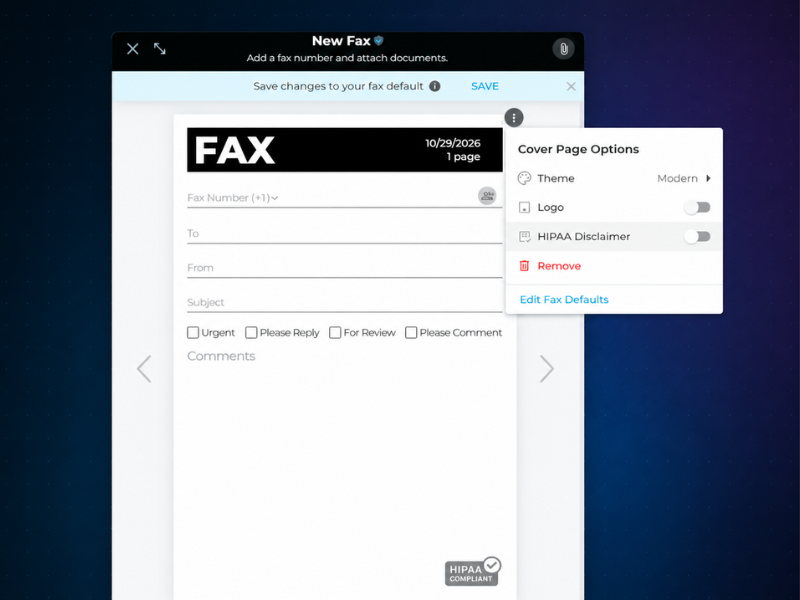The width and height of the screenshot is (800, 600).
Task: Click the HIPAA shield icon beside New Fax
Action: [x=379, y=41]
